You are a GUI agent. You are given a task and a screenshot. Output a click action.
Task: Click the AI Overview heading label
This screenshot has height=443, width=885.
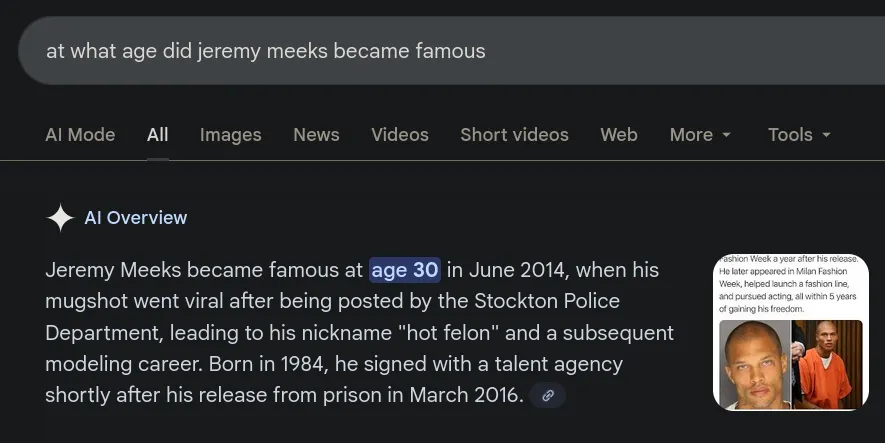[x=136, y=218]
